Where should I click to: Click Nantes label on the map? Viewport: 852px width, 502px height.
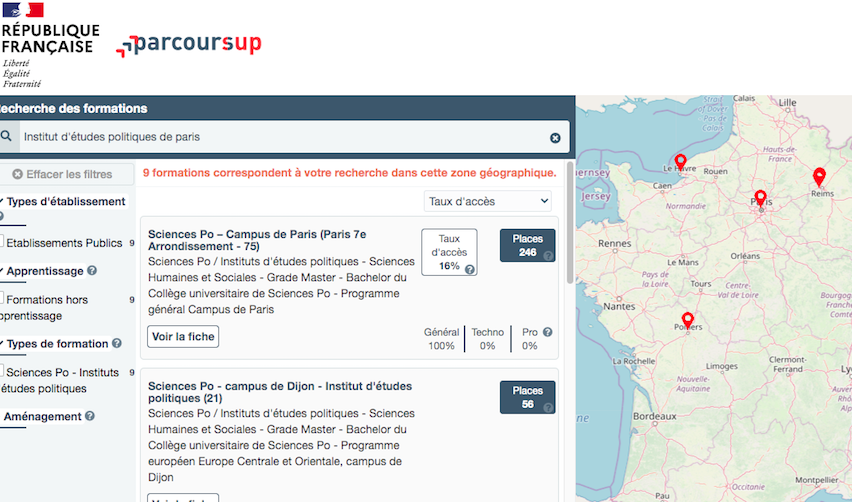[x=619, y=306]
